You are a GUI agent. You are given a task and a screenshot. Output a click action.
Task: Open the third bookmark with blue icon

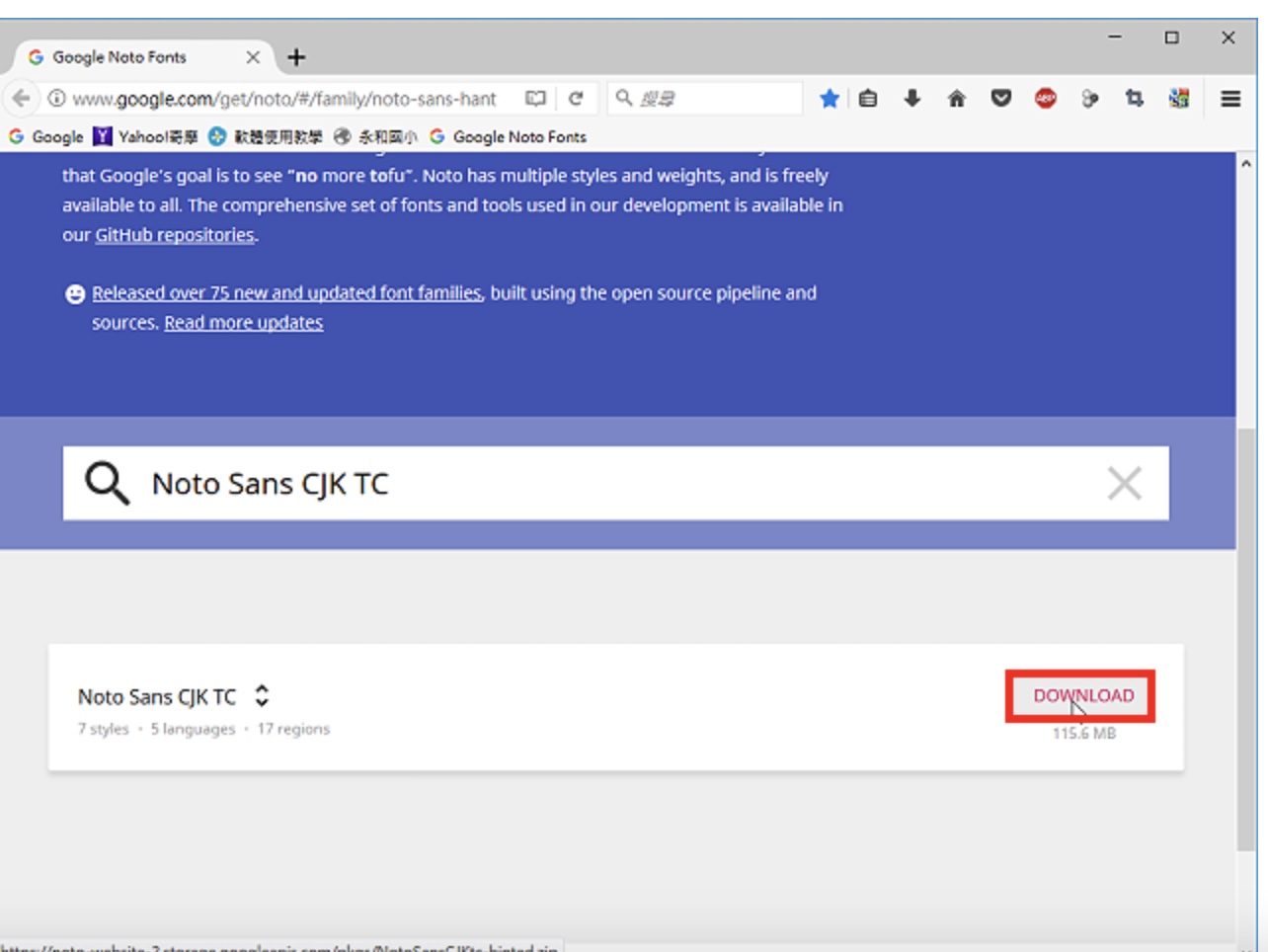(266, 137)
